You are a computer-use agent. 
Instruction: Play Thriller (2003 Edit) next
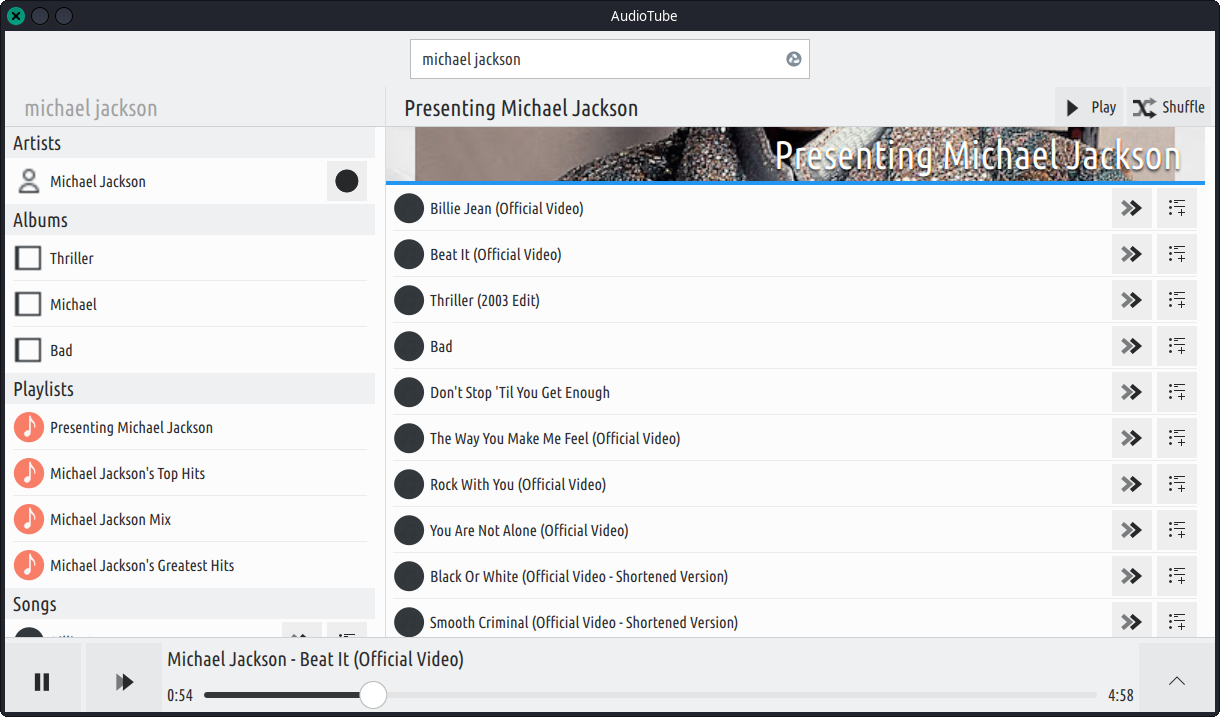pos(1131,300)
